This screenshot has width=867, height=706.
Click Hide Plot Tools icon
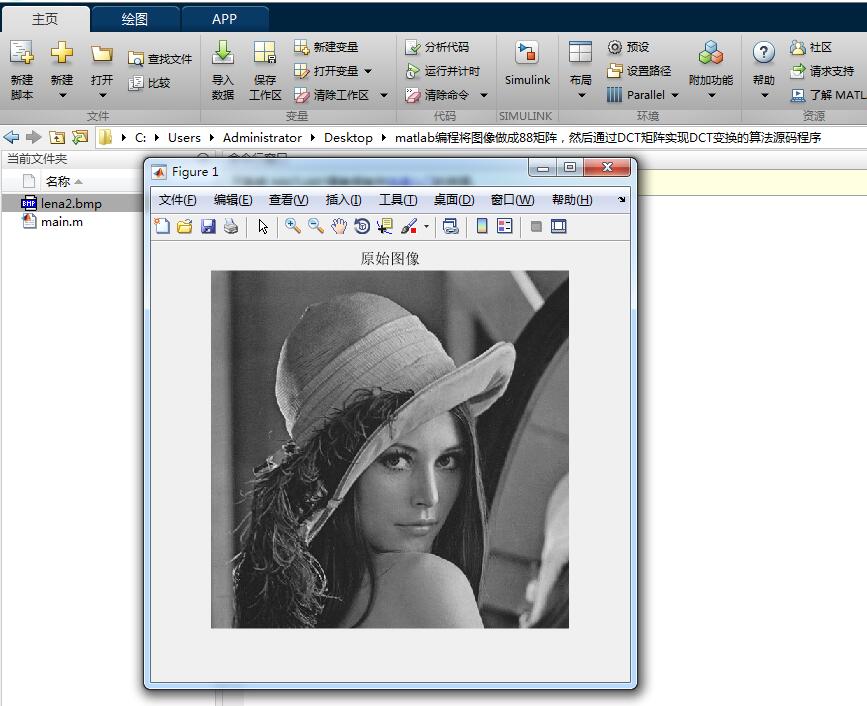536,226
